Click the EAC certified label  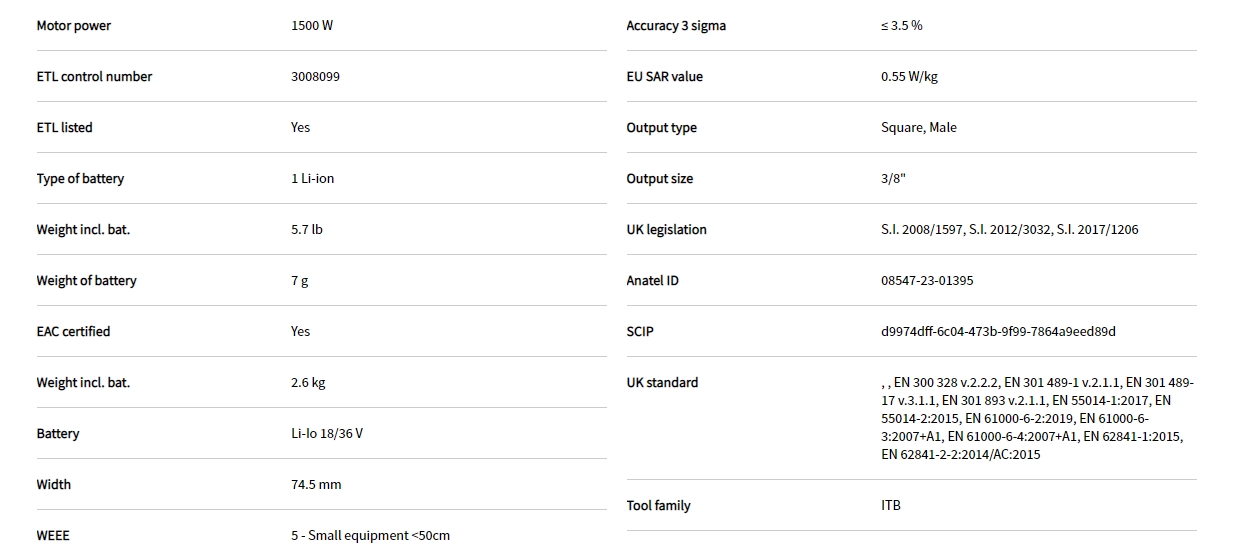pos(73,332)
